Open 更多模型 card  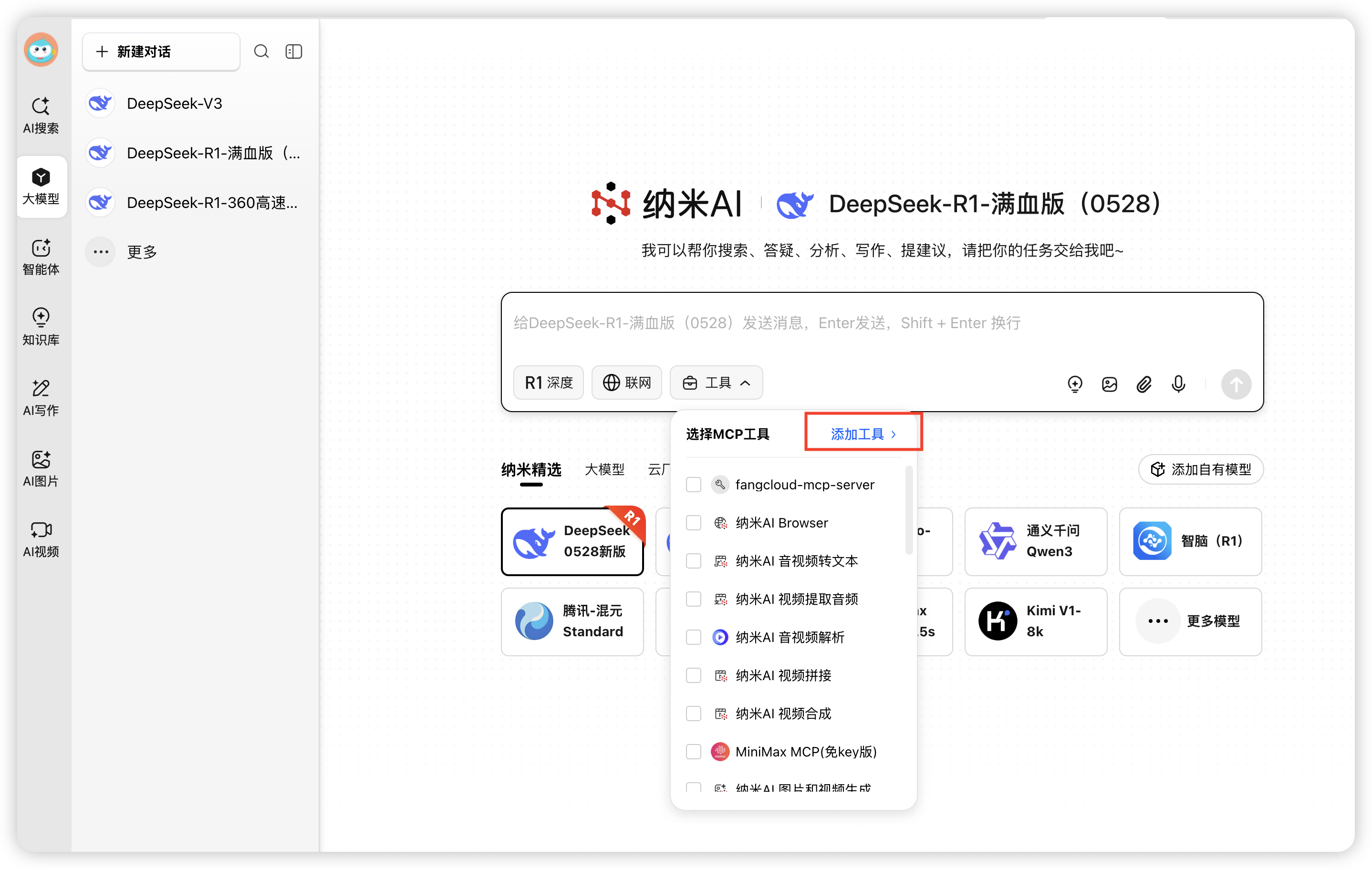pos(1190,622)
